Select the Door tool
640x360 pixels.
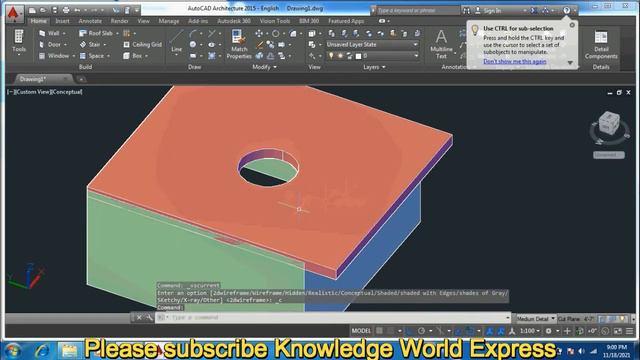pos(50,44)
